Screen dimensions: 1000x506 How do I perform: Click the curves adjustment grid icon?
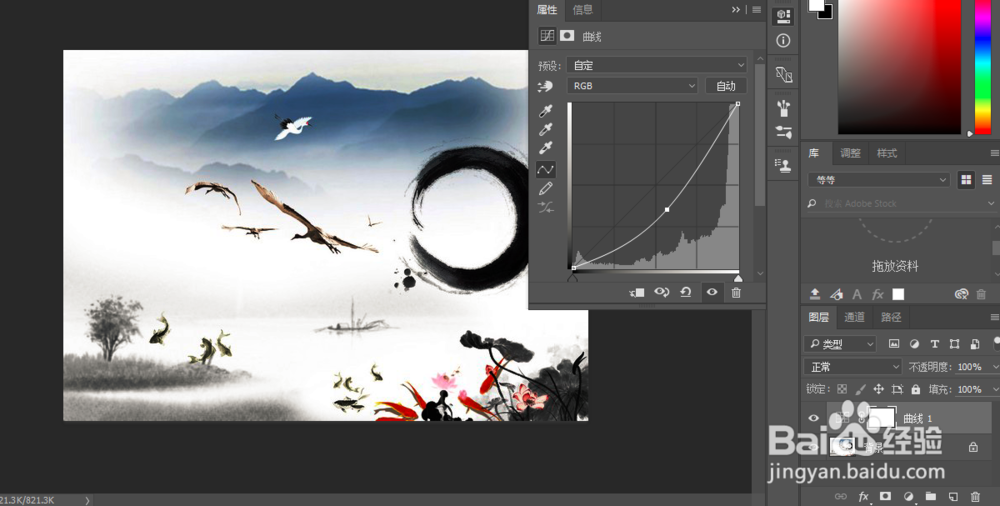tap(547, 36)
